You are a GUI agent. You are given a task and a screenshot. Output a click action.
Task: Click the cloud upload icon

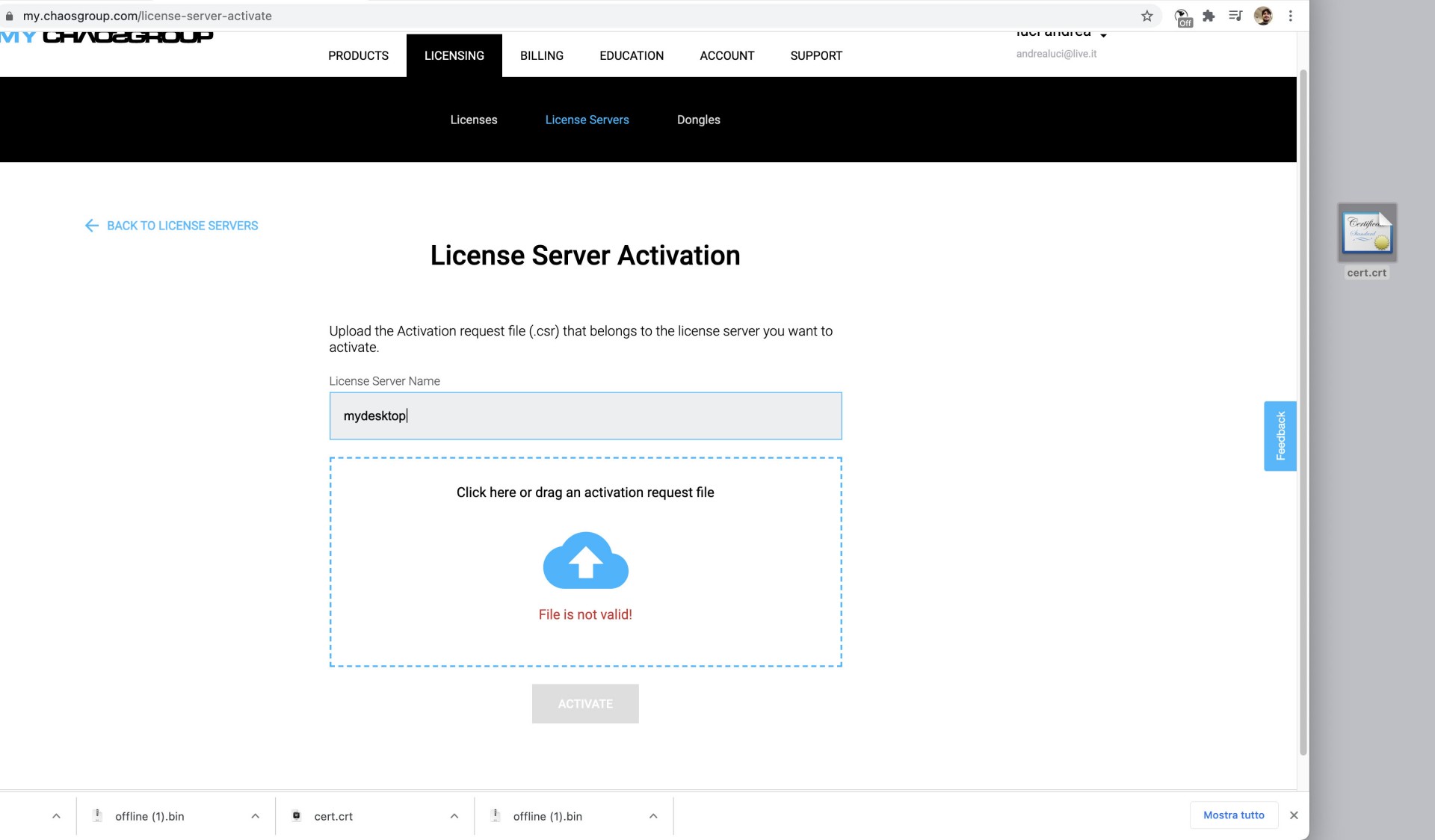(585, 560)
